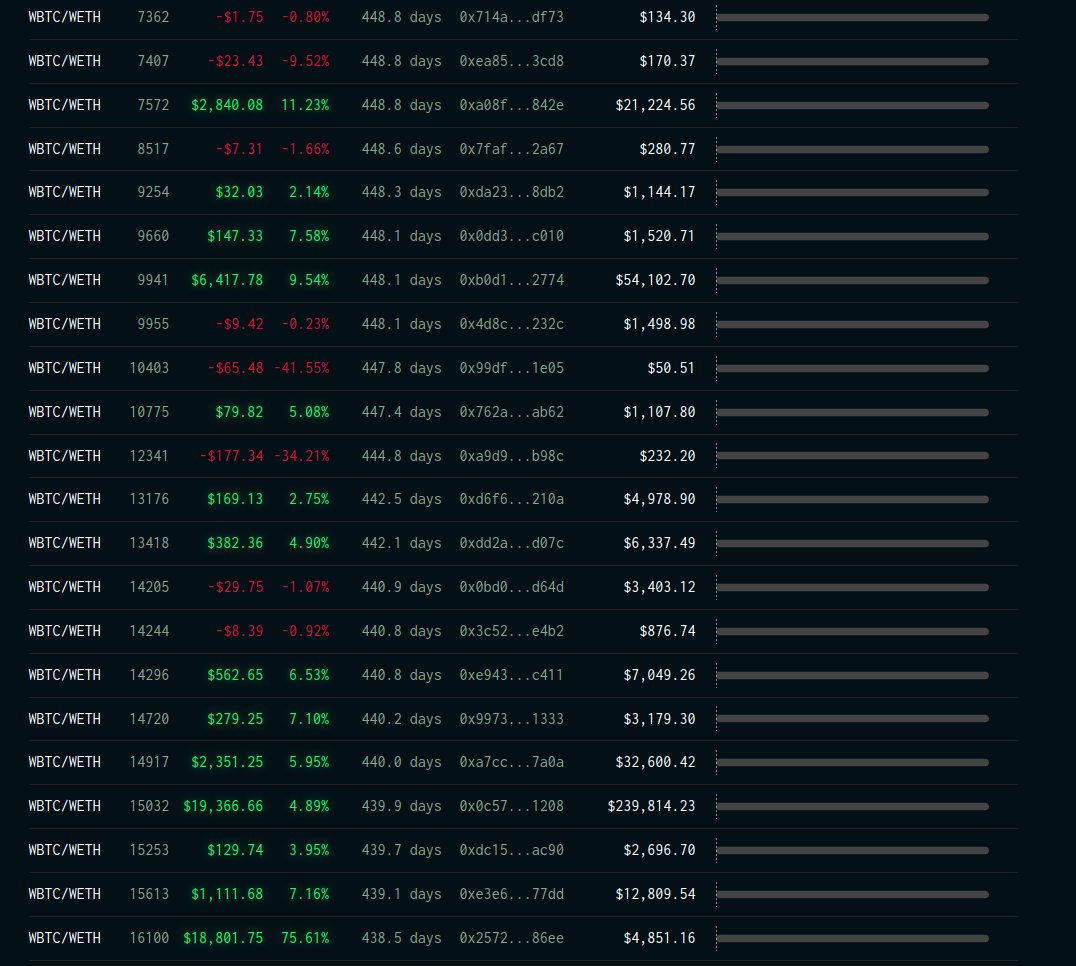Click WBTC/WETH pair in row 8517

(x=65, y=149)
